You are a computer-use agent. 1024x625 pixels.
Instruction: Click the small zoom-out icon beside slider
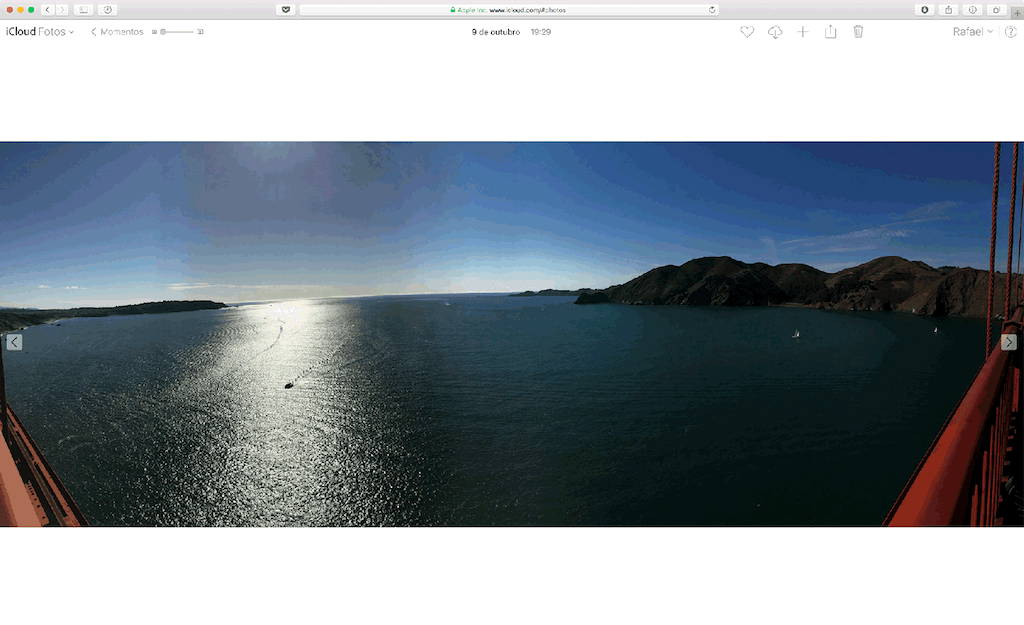coord(154,31)
